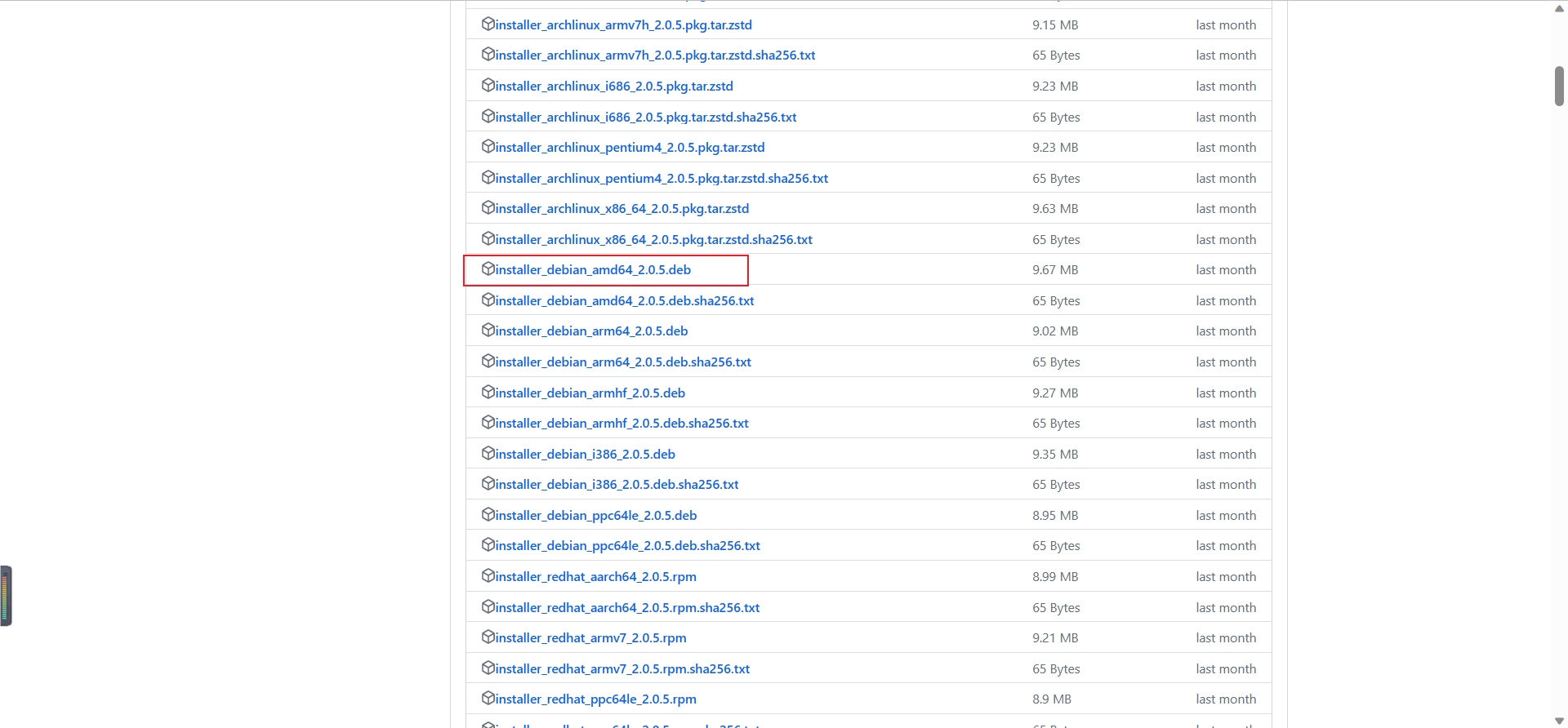Click package icon beside installer_debian_ppc64le_2.0.5.deb
This screenshot has height=728, width=1568.
[488, 514]
